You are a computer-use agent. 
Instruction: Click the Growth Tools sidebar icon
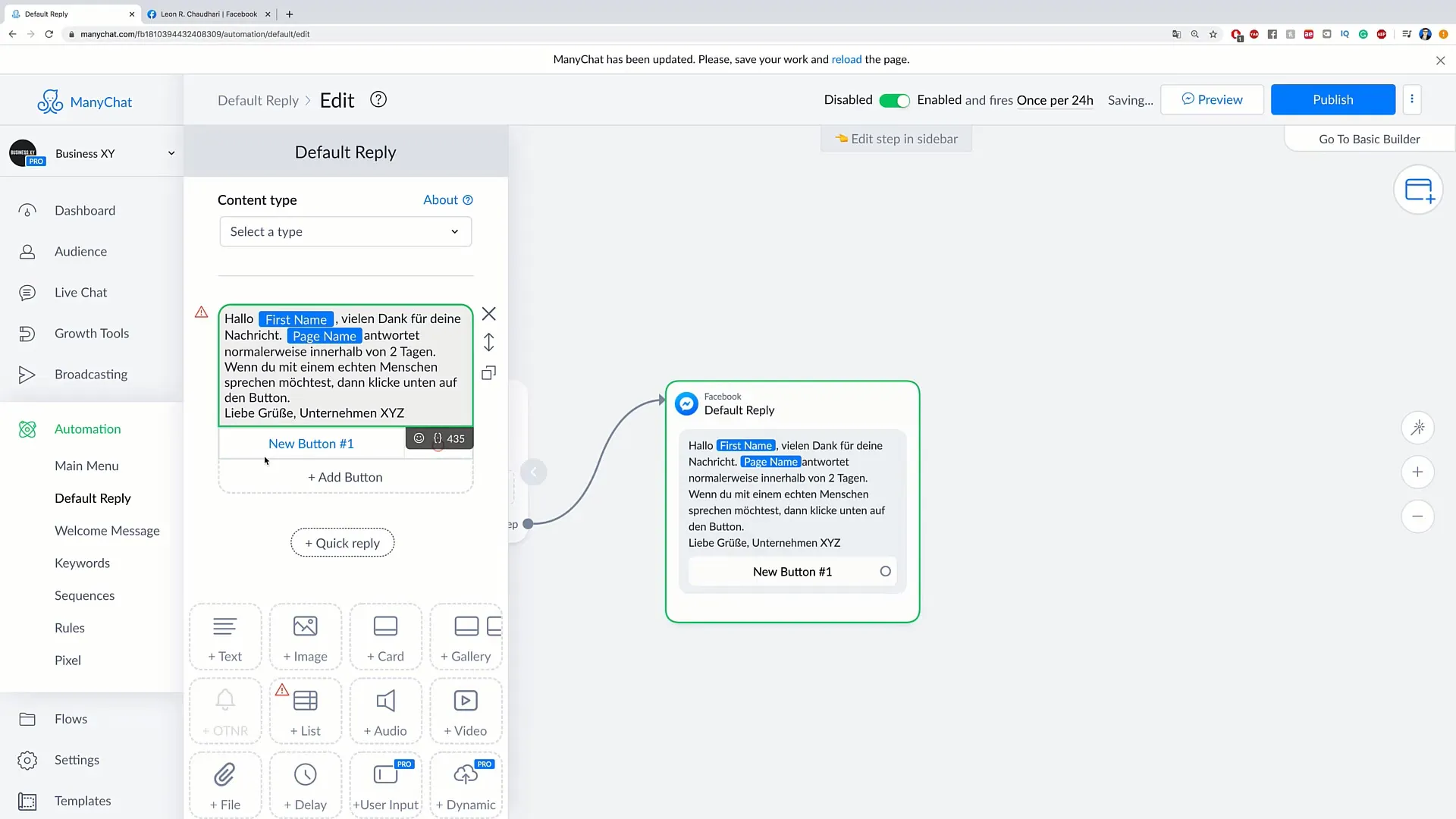click(x=26, y=333)
